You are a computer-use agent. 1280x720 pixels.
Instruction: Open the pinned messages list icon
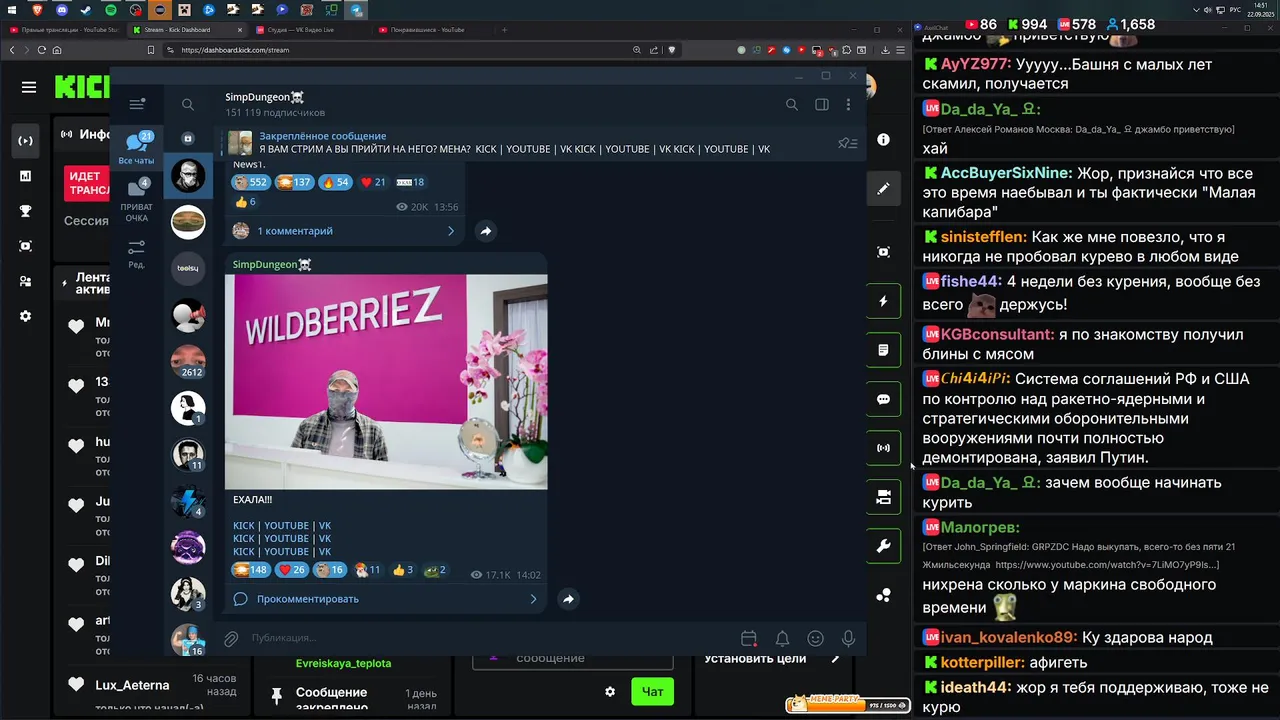[x=847, y=143]
